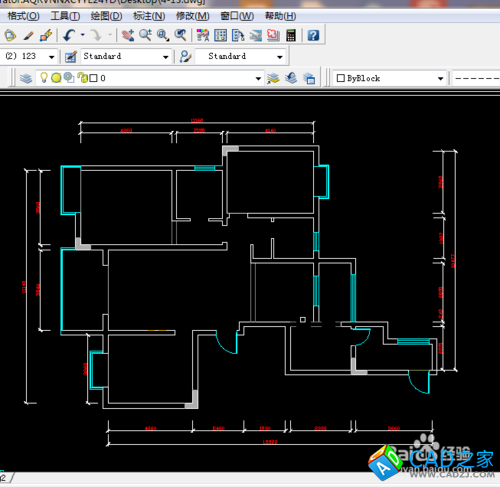Screen dimensions: 500x487
Task: Open the Tool Palettes window icon
Action: tap(238, 35)
